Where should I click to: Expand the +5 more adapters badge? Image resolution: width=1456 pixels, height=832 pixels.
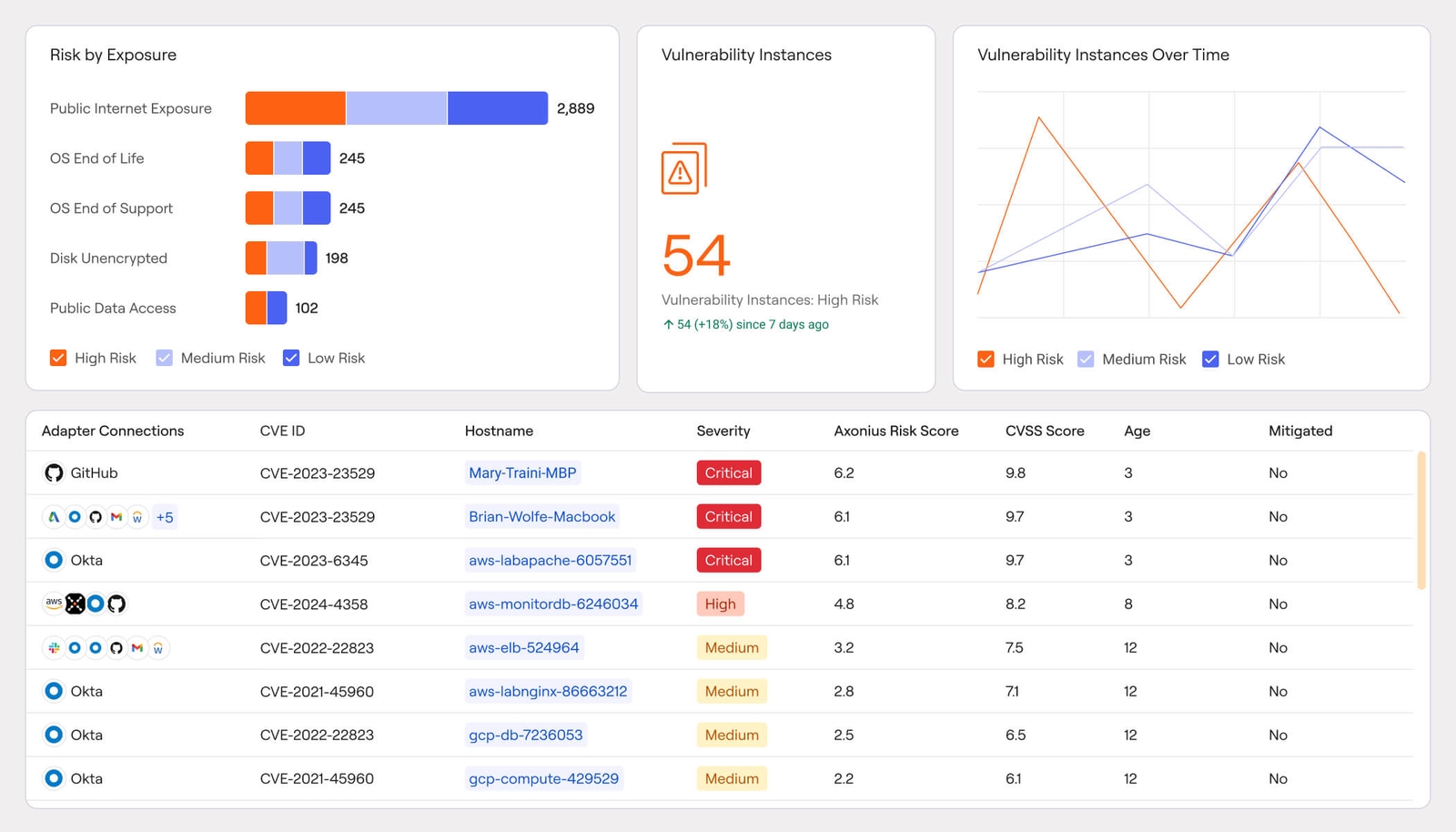pyautogui.click(x=165, y=517)
